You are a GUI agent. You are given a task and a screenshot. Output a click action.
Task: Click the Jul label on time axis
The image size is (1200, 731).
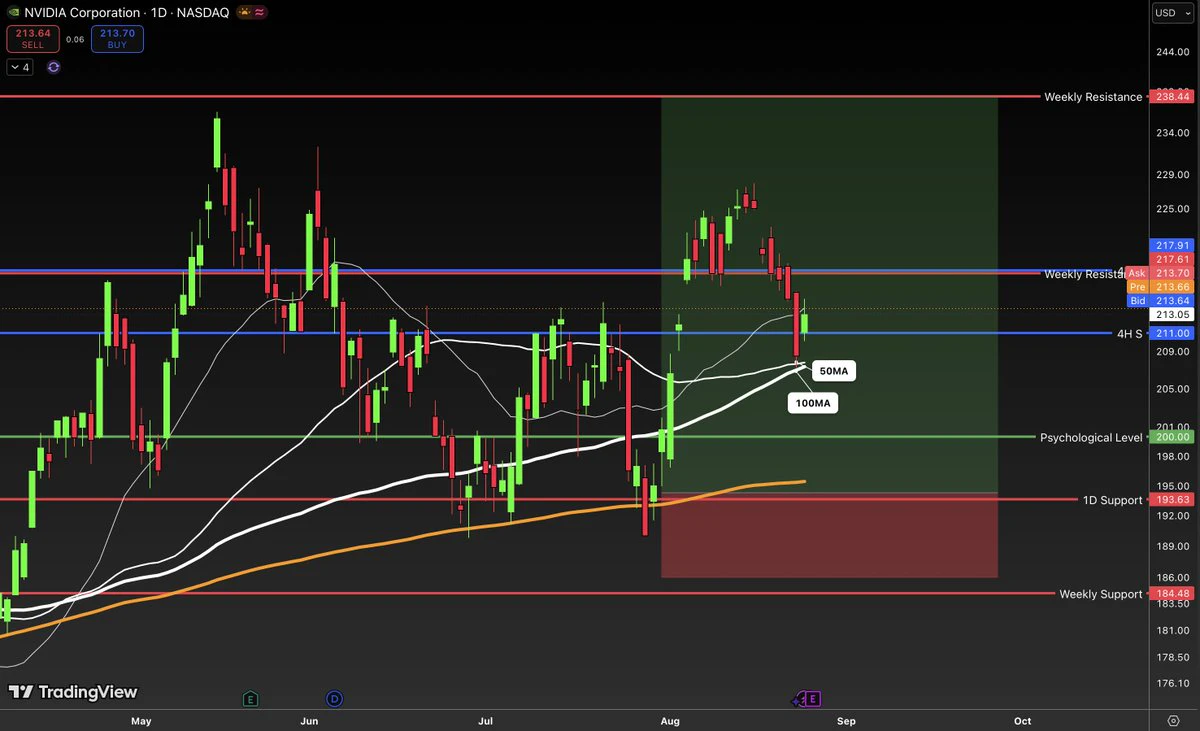486,720
